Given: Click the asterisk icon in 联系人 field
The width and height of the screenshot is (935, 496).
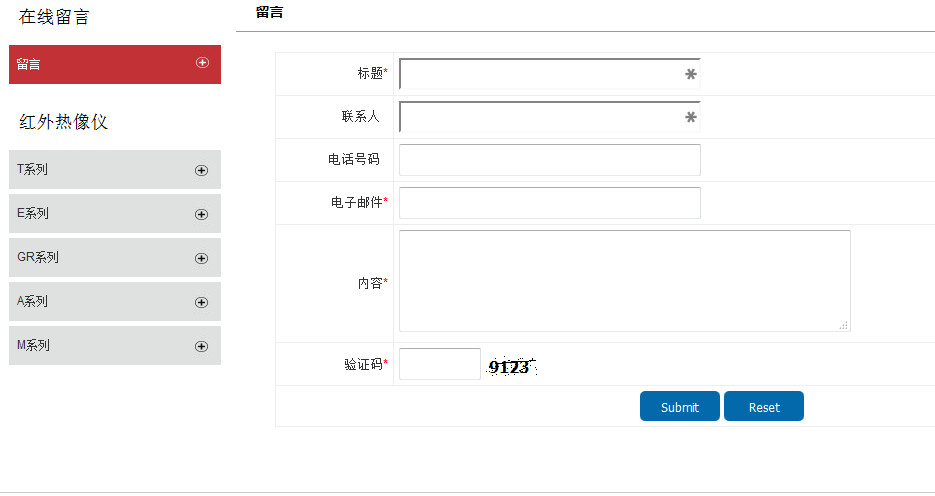Looking at the screenshot, I should pos(690,117).
